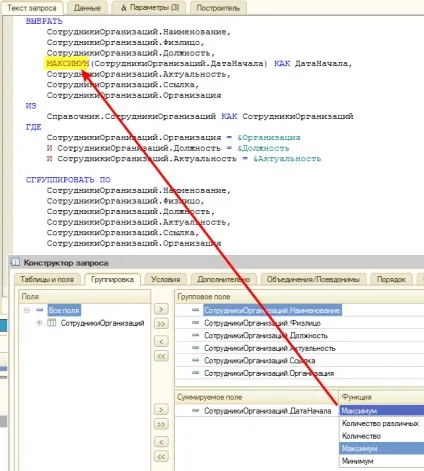Add field to group fields with > button
Screen dimensions: 424x471
click(x=161, y=309)
